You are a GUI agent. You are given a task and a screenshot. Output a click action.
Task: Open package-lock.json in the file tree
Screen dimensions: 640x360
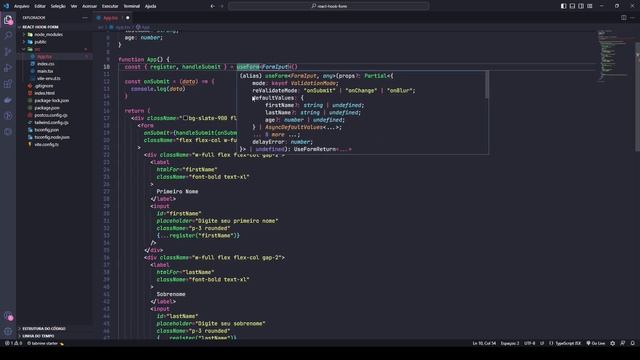tap(51, 100)
